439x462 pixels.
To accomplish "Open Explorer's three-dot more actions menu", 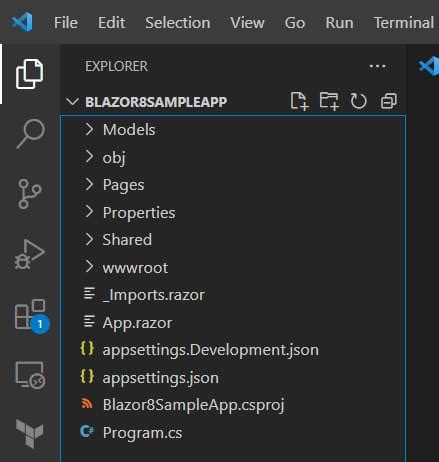I will 377,66.
